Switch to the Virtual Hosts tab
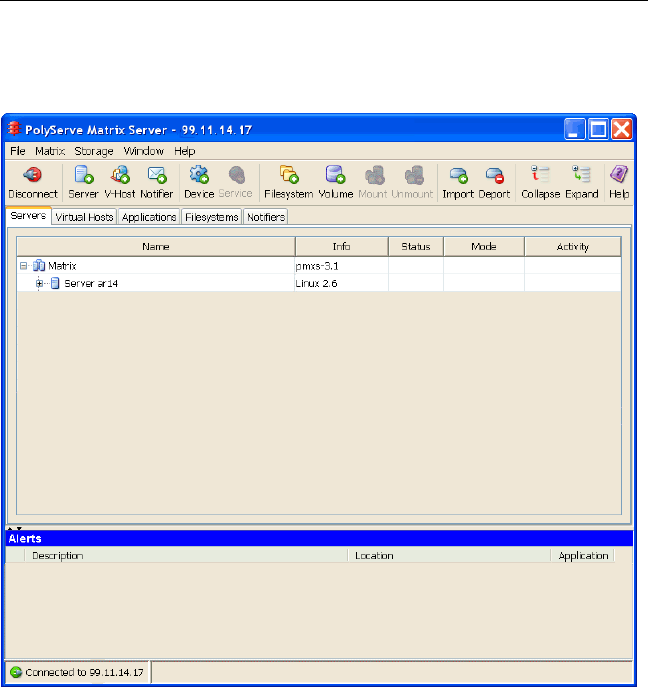The image size is (648, 687). point(84,217)
